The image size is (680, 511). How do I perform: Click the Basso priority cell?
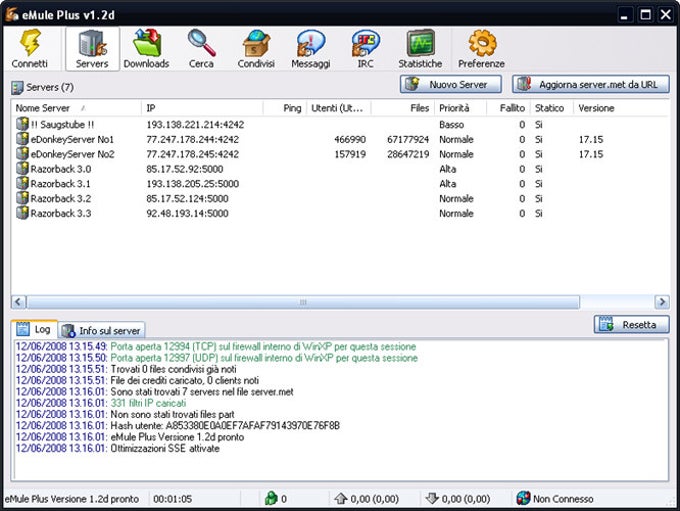(451, 124)
